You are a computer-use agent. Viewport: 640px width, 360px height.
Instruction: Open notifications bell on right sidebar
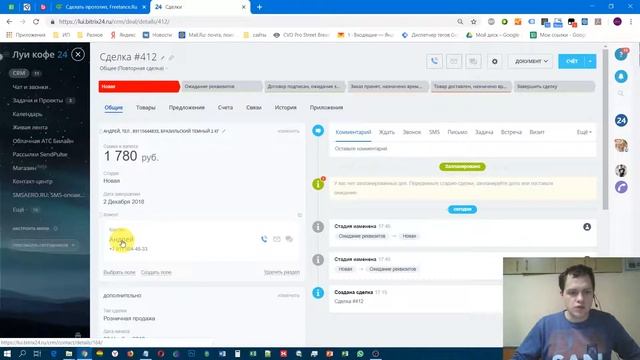pyautogui.click(x=621, y=76)
